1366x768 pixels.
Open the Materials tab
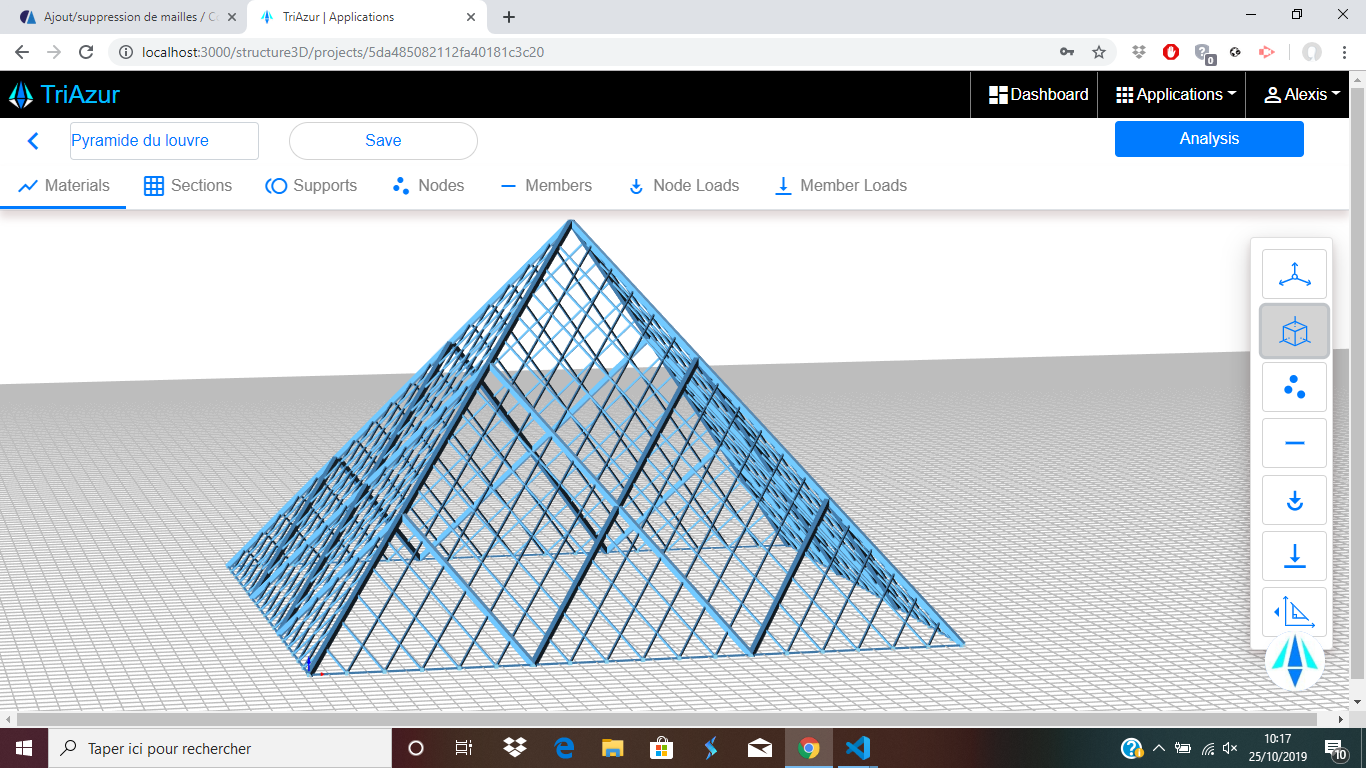click(x=64, y=186)
